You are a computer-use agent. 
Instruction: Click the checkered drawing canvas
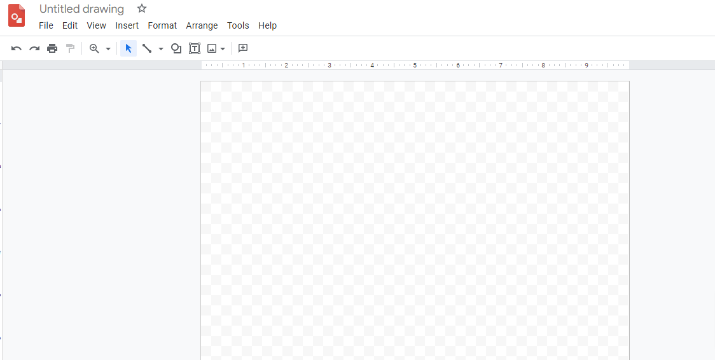tap(415, 220)
